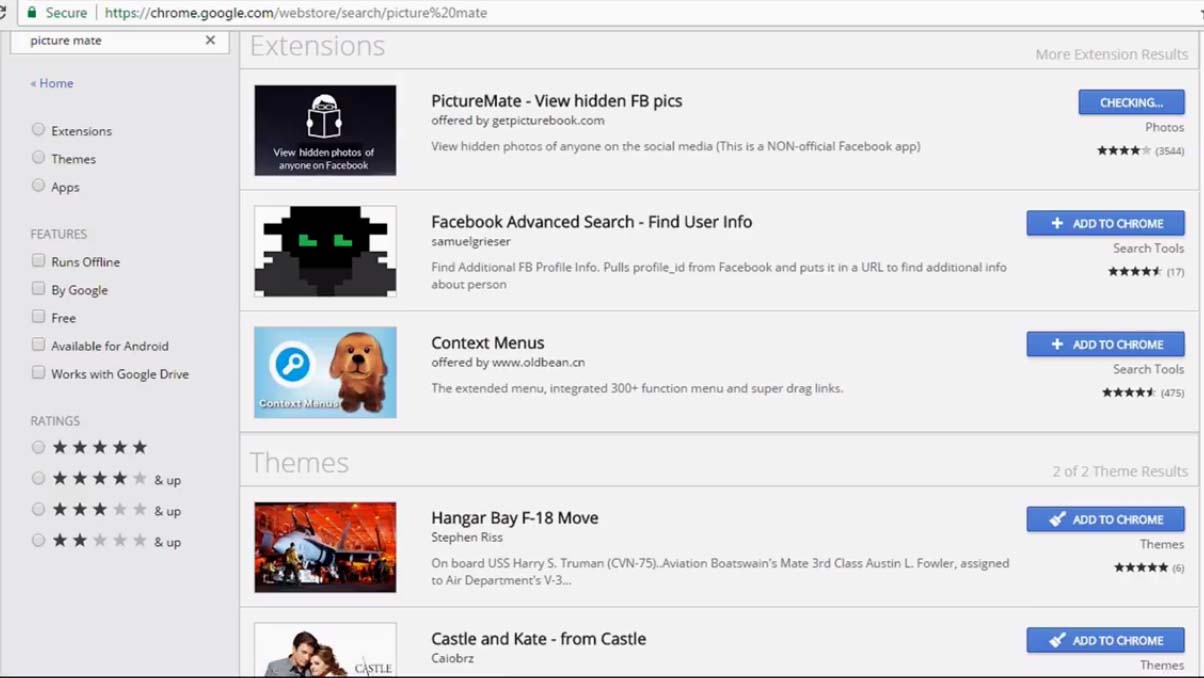The height and width of the screenshot is (678, 1204).
Task: Select the three stars & up filter
Action: [38, 510]
